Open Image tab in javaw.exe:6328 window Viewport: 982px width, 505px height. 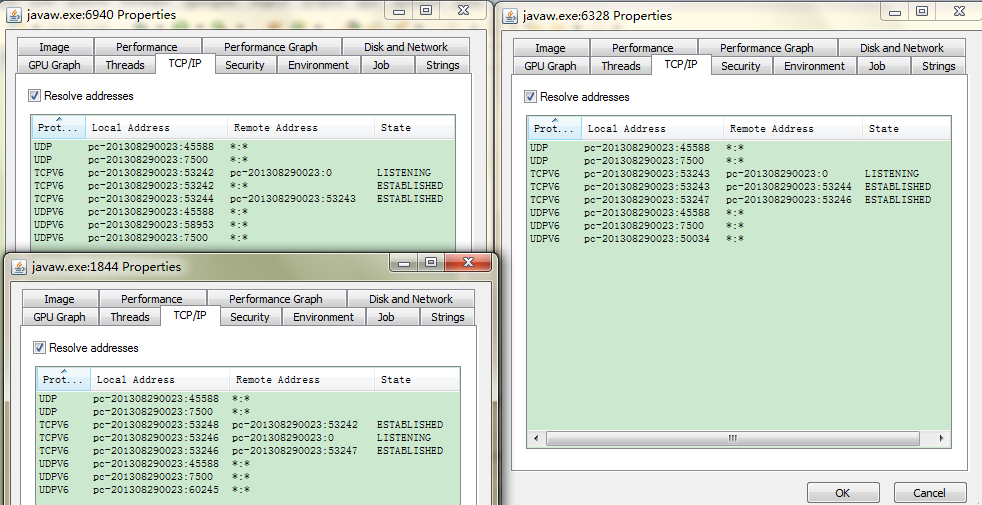tap(550, 48)
